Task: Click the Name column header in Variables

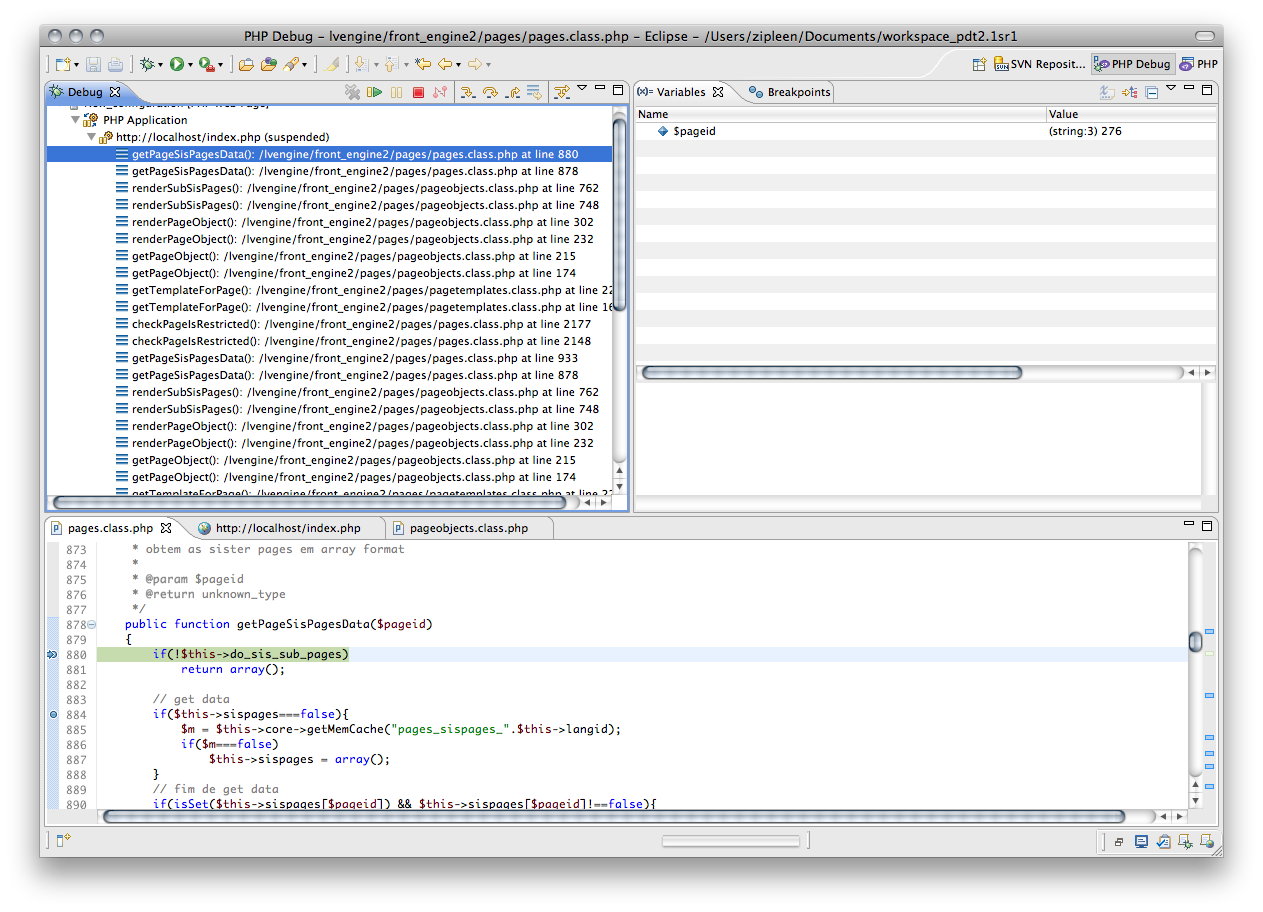Action: coord(840,114)
